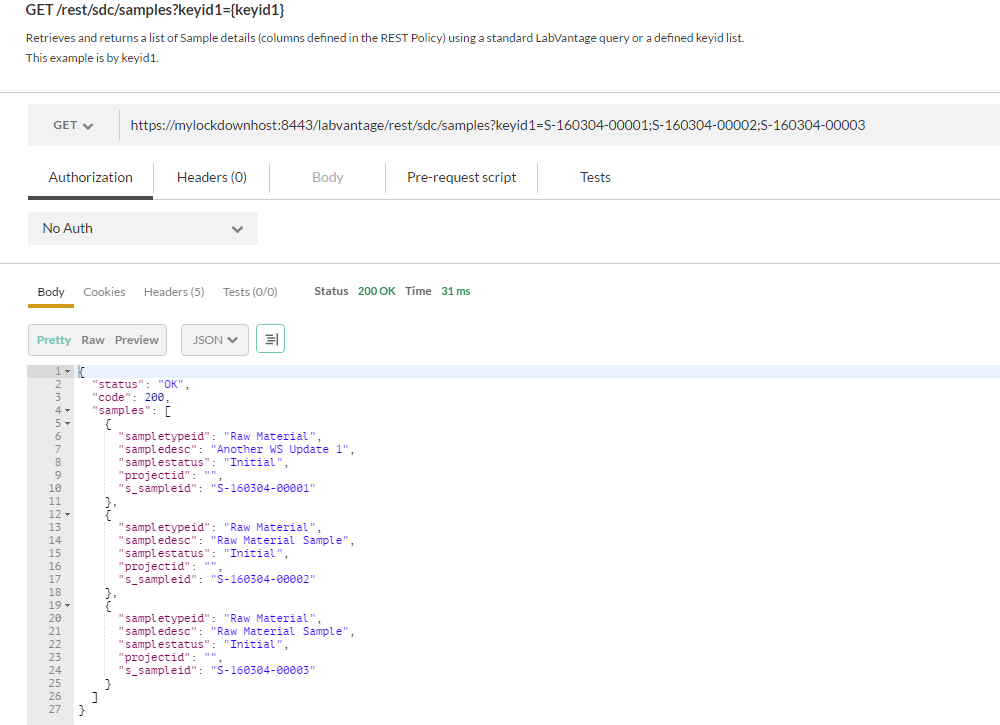The height and width of the screenshot is (725, 1000).
Task: Select the response Body tab
Action: (51, 292)
